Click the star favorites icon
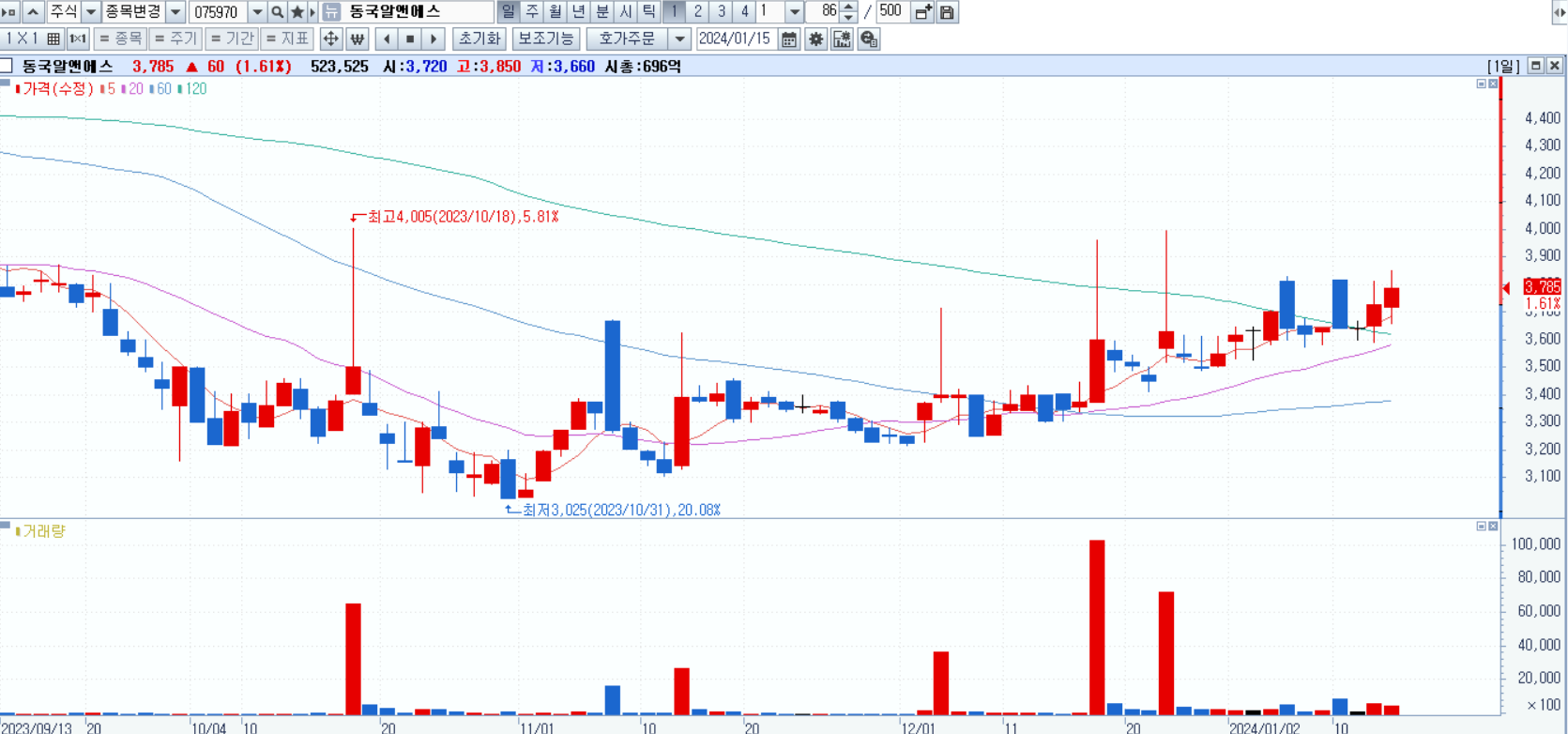The image size is (1568, 734). [x=297, y=12]
